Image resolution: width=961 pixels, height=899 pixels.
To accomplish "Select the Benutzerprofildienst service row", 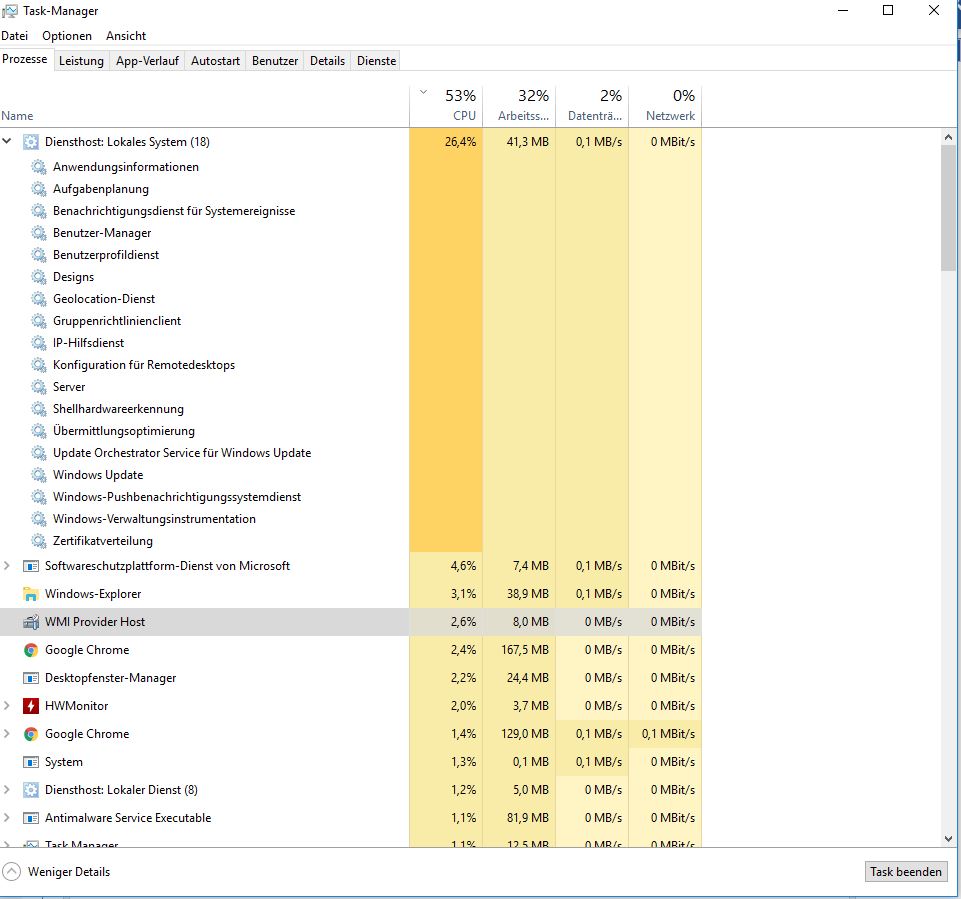I will click(351, 255).
